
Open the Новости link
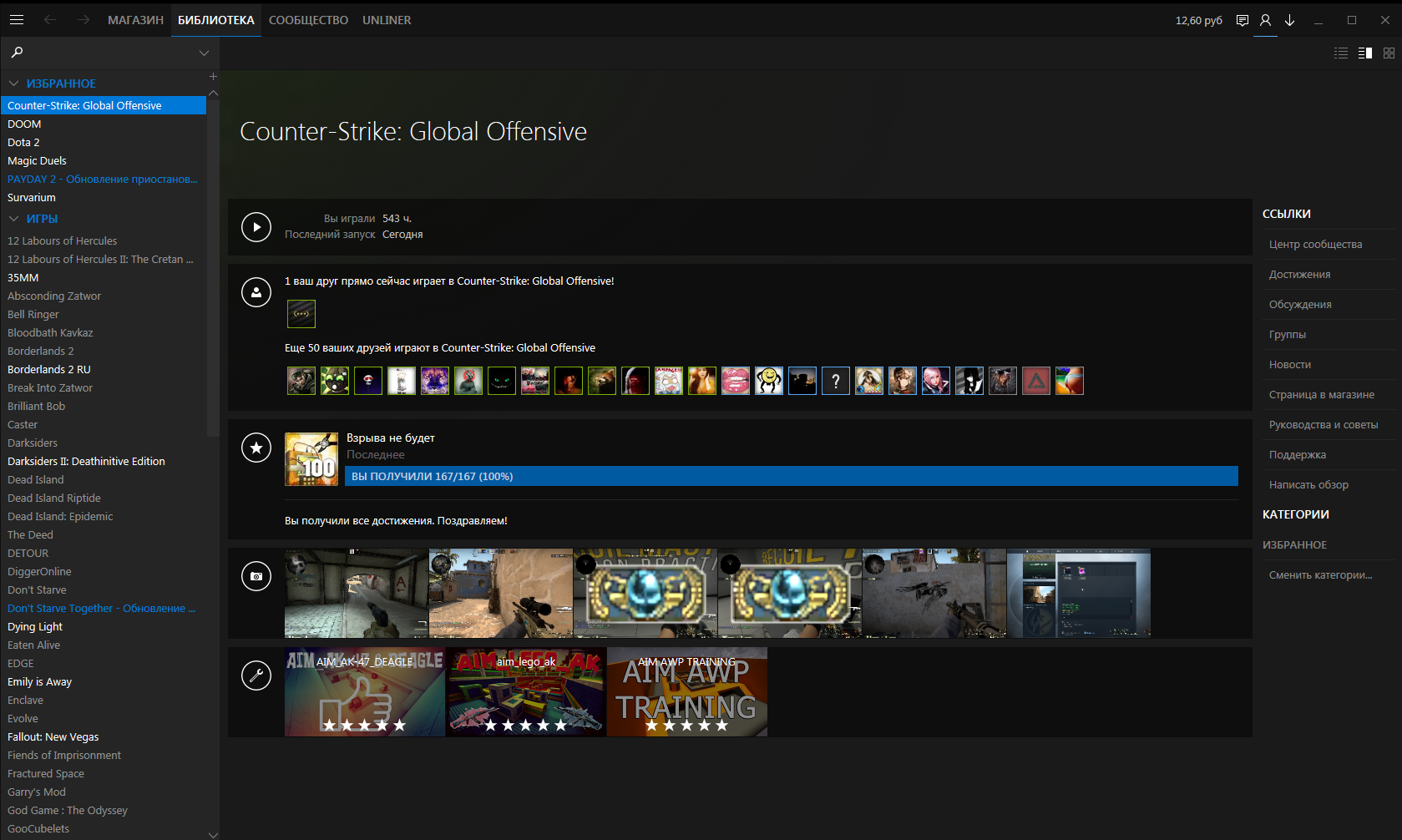pyautogui.click(x=1290, y=365)
